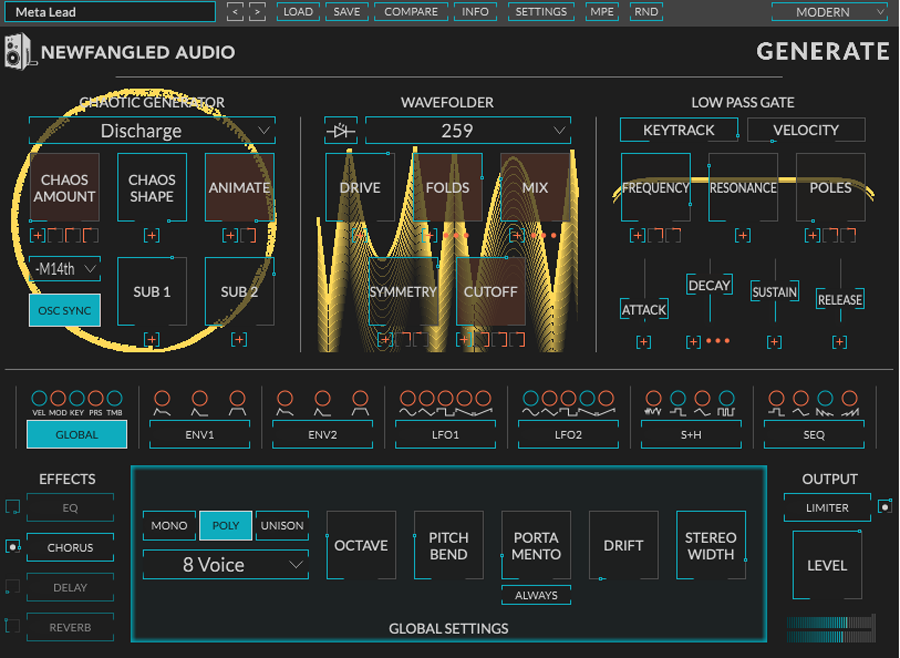
Task: Add modulation under Frequency plus icon
Action: click(637, 235)
